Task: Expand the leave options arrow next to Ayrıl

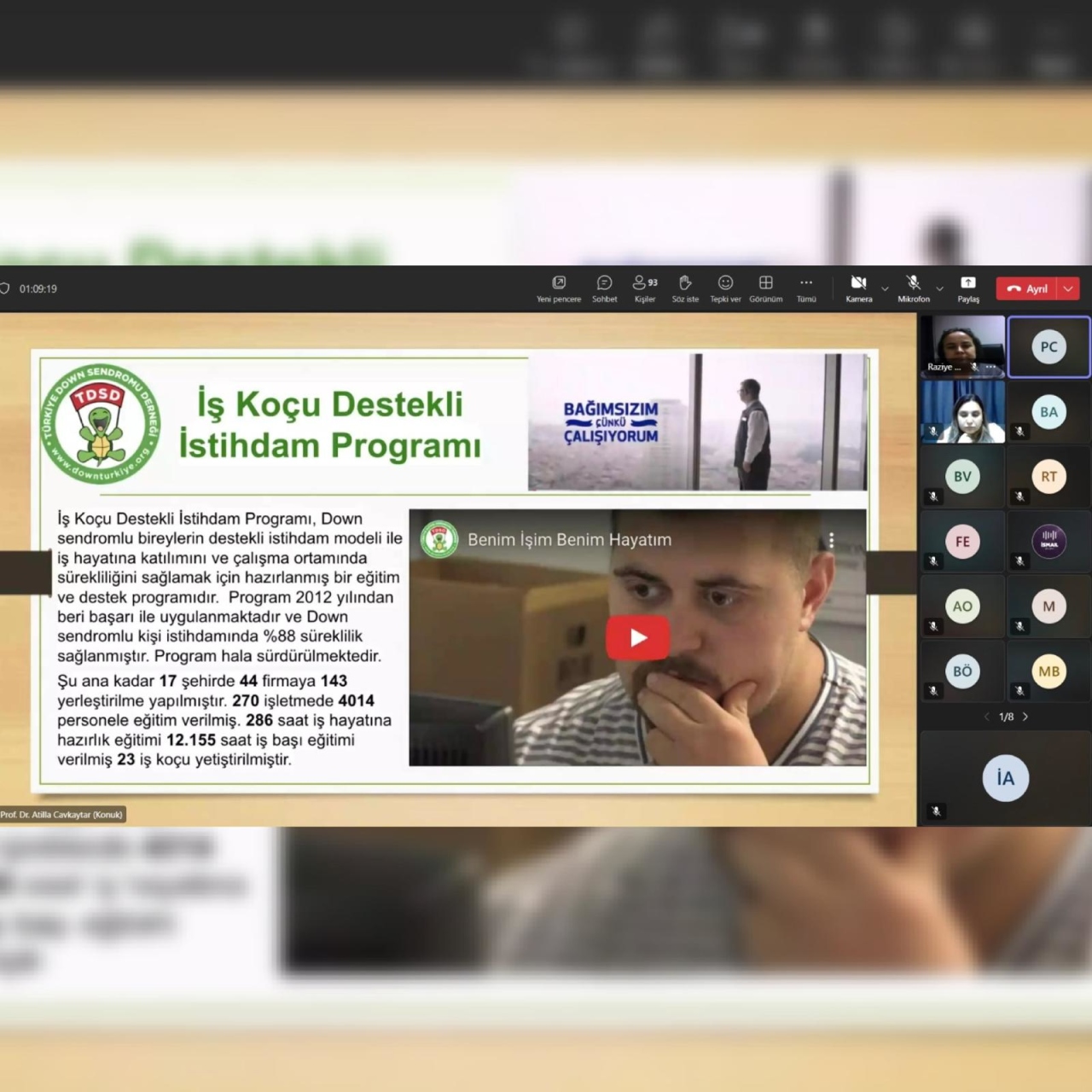Action: [1068, 288]
